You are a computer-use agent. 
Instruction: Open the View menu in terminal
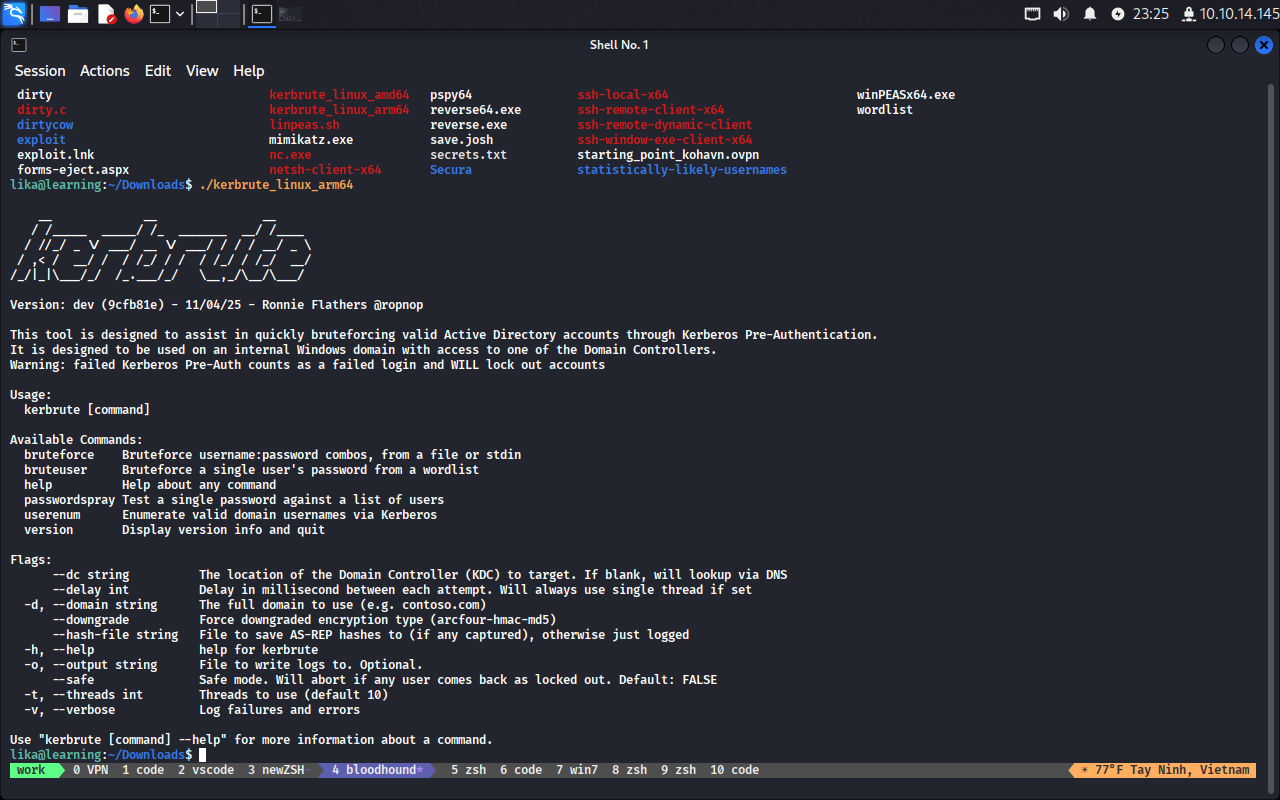point(202,71)
